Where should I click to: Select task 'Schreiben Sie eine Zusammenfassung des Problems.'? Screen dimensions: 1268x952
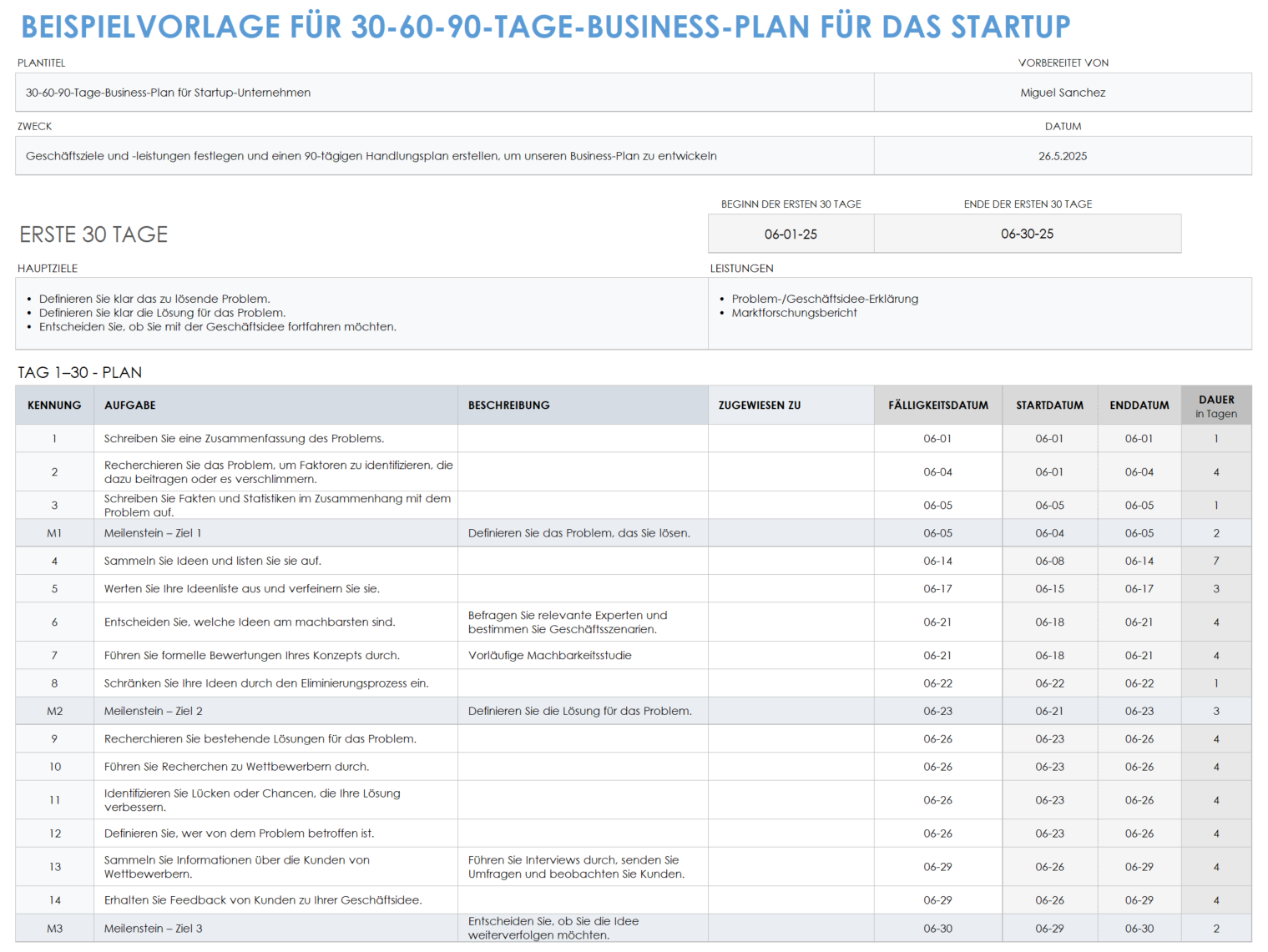click(275, 438)
